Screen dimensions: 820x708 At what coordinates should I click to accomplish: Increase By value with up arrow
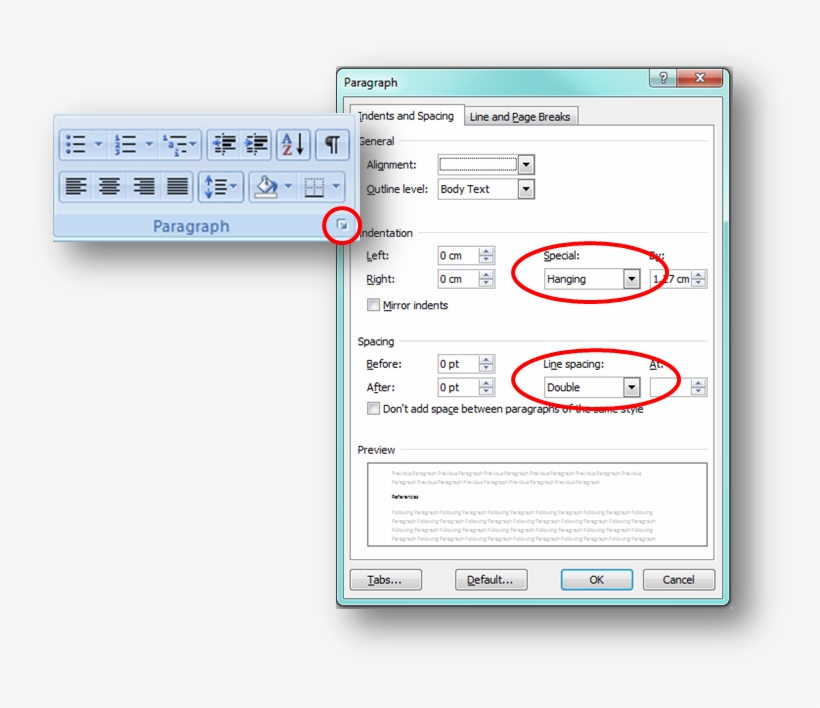click(699, 275)
